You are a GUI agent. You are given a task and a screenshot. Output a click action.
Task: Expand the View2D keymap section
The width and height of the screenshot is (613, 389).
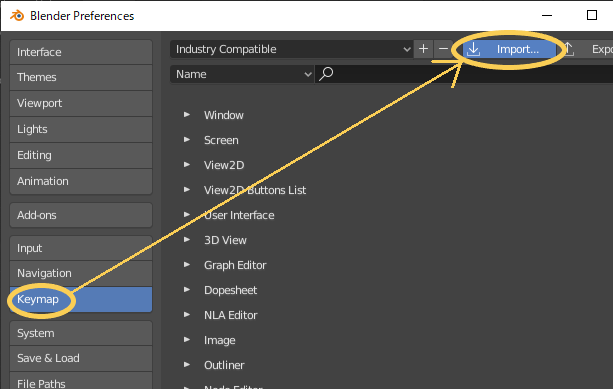coord(187,165)
